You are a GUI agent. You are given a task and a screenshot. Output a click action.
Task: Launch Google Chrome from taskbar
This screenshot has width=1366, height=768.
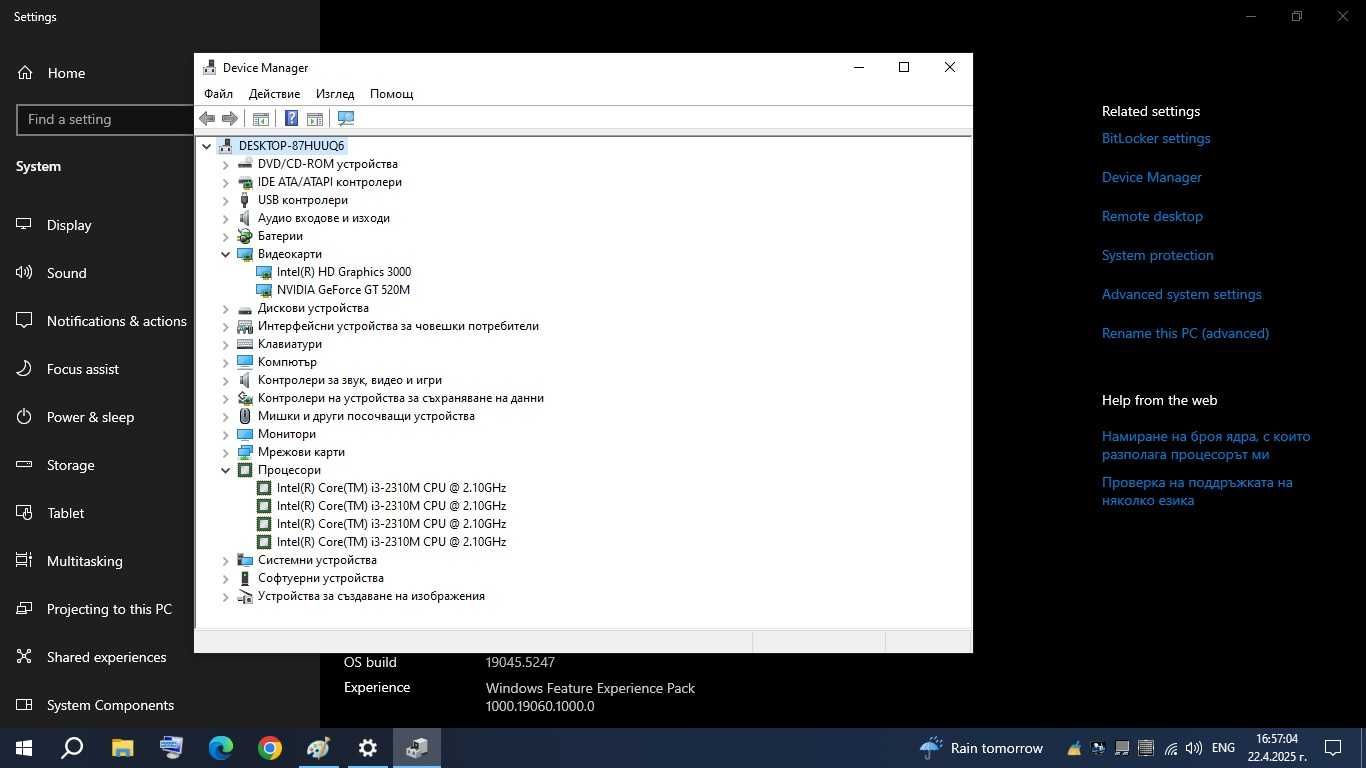tap(269, 748)
